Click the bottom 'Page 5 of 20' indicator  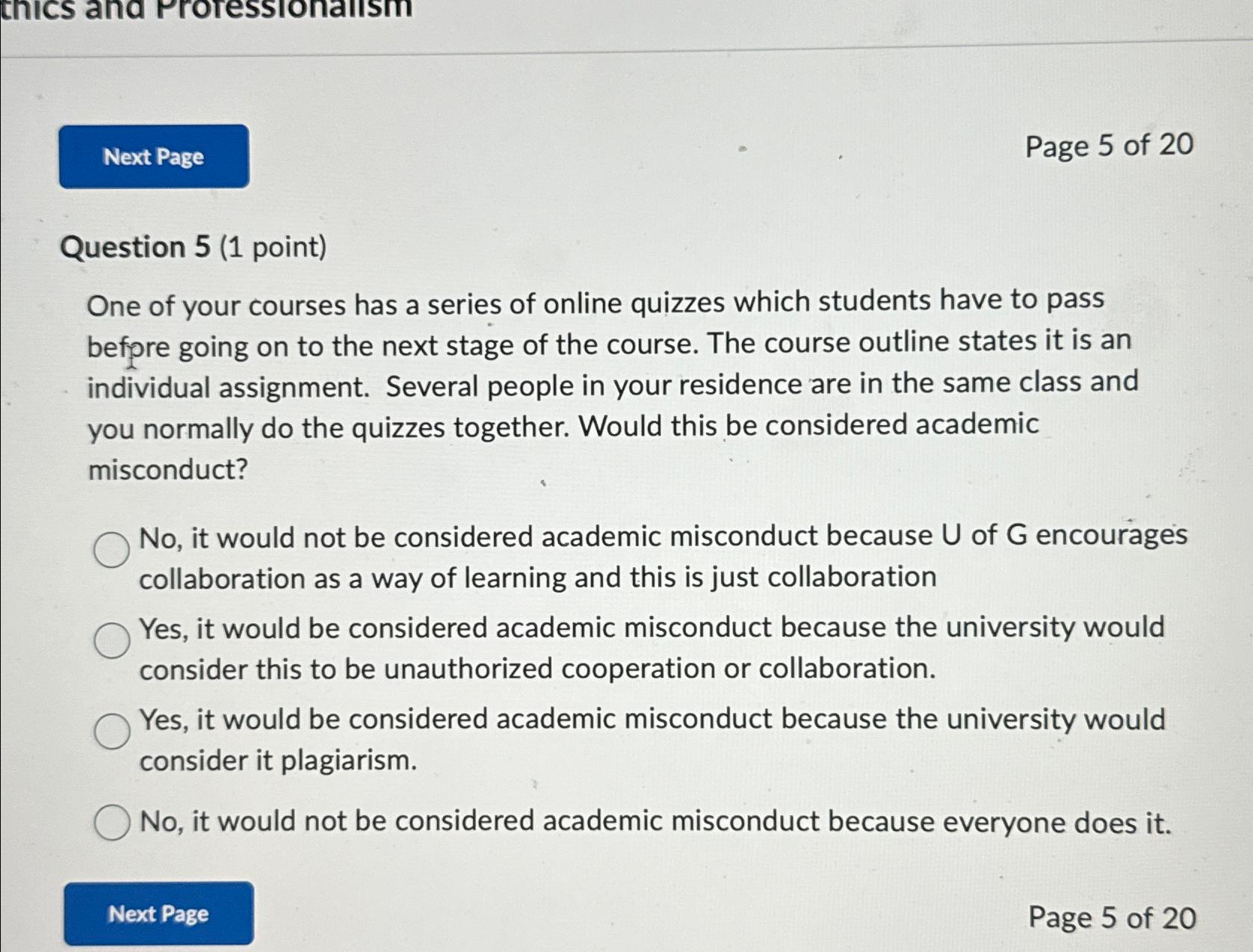(x=1111, y=917)
